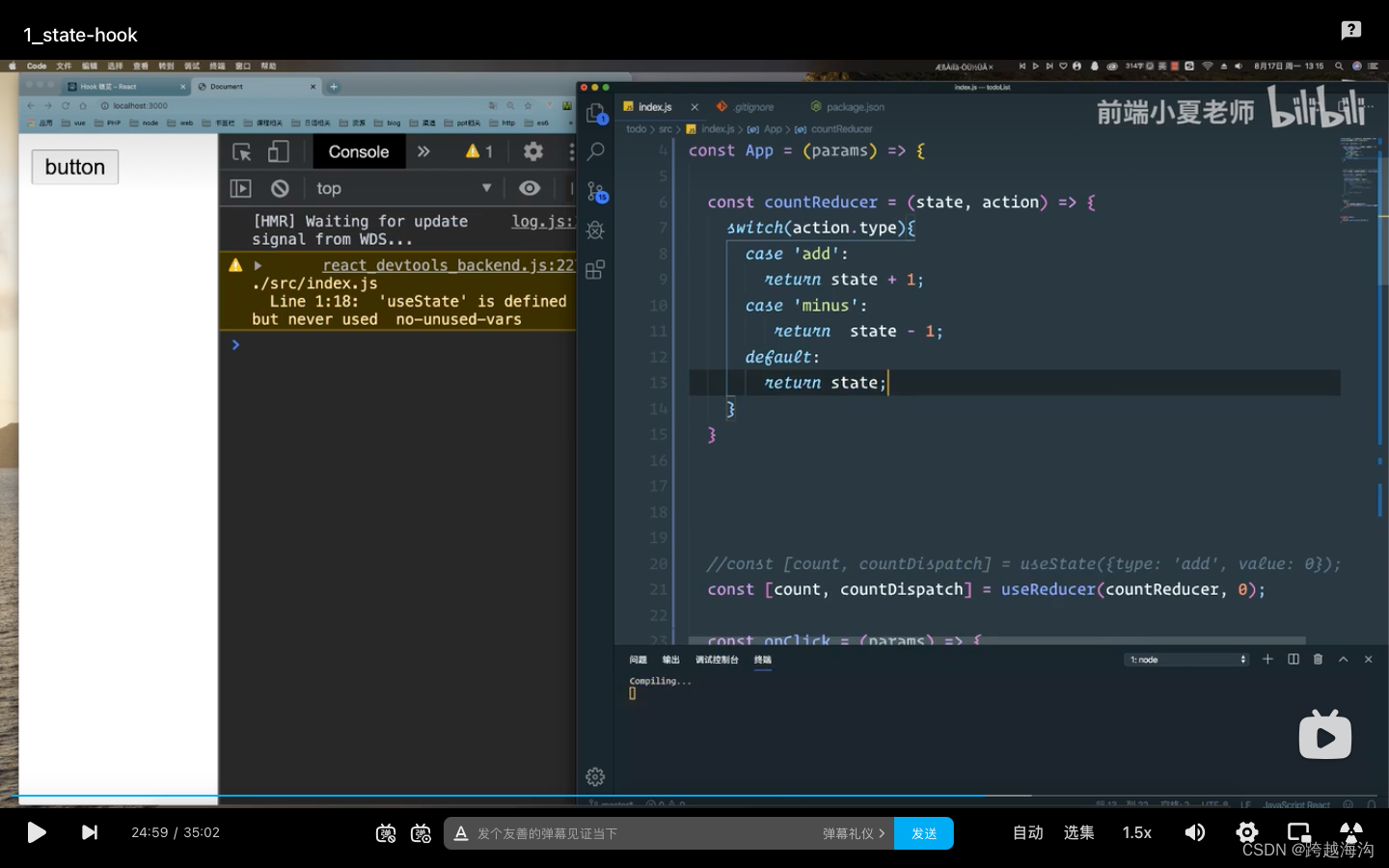This screenshot has height=868, width=1389.
Task: Open the 'top' context dropdown
Action: 403,188
